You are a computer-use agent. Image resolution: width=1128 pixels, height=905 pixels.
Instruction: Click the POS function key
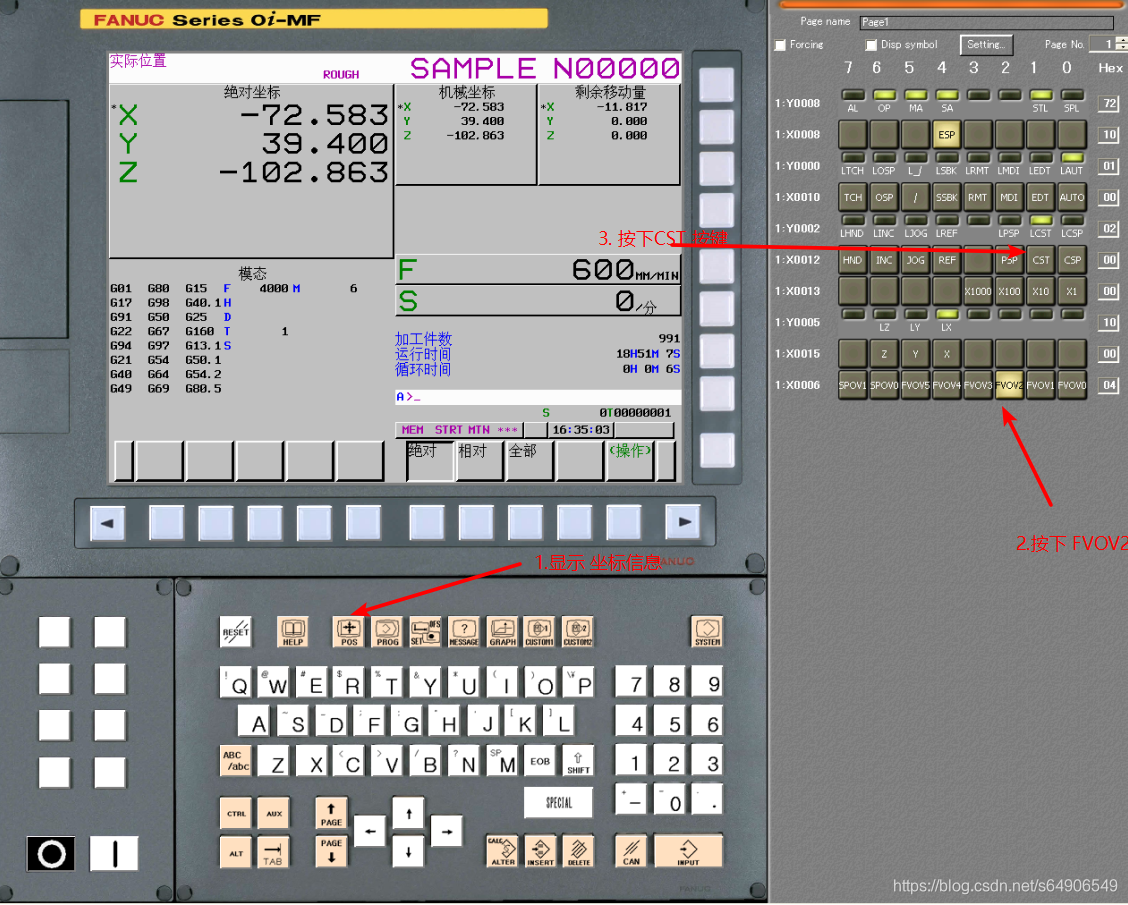point(349,631)
